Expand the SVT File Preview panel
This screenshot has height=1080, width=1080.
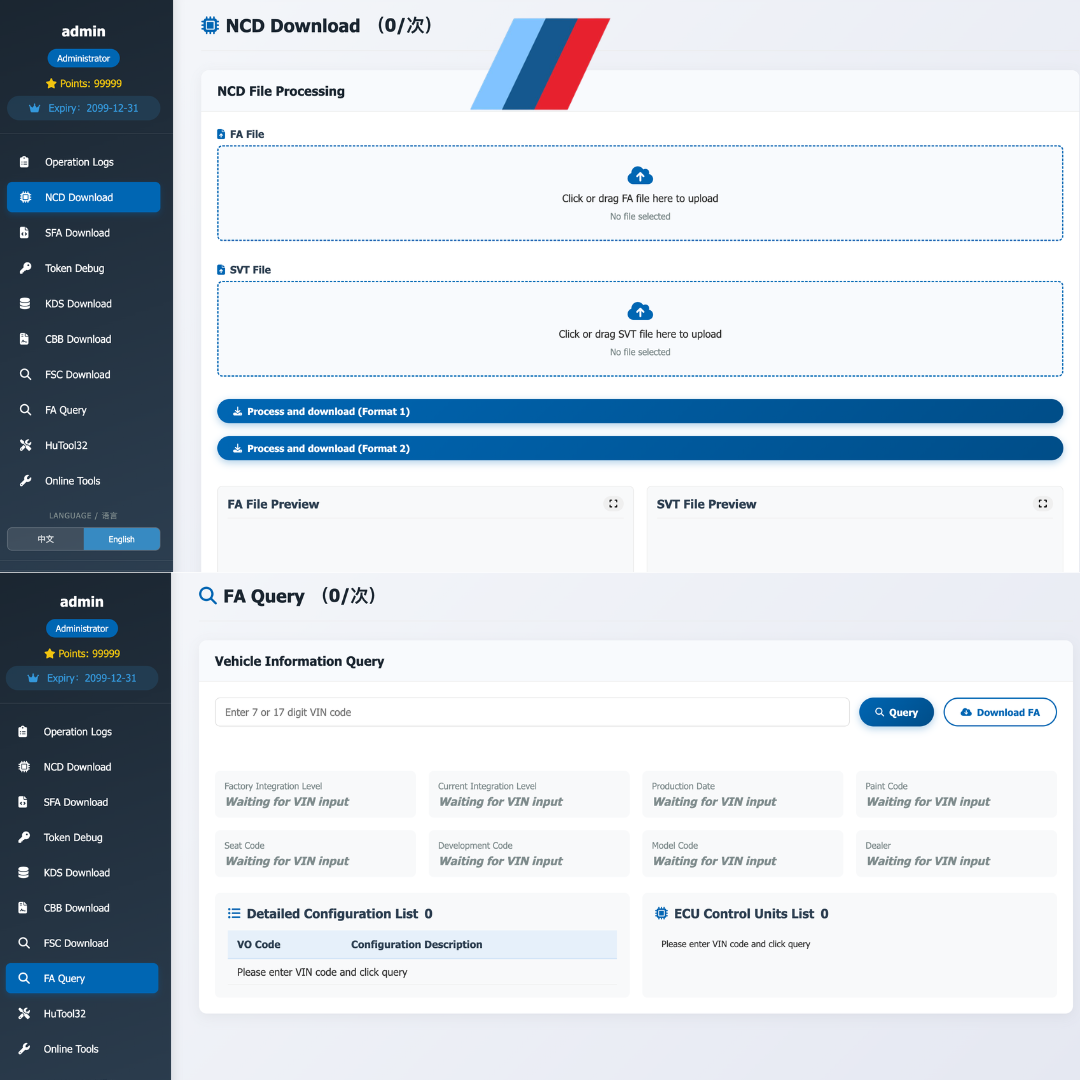(1042, 503)
